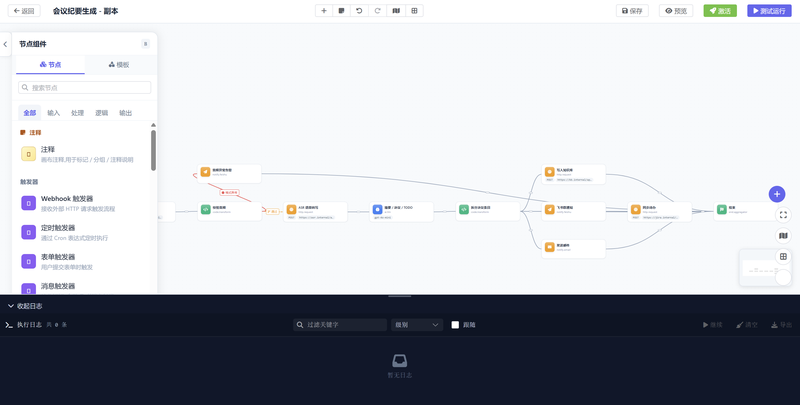Click the 预览 preview button
The image size is (800, 405).
point(676,11)
